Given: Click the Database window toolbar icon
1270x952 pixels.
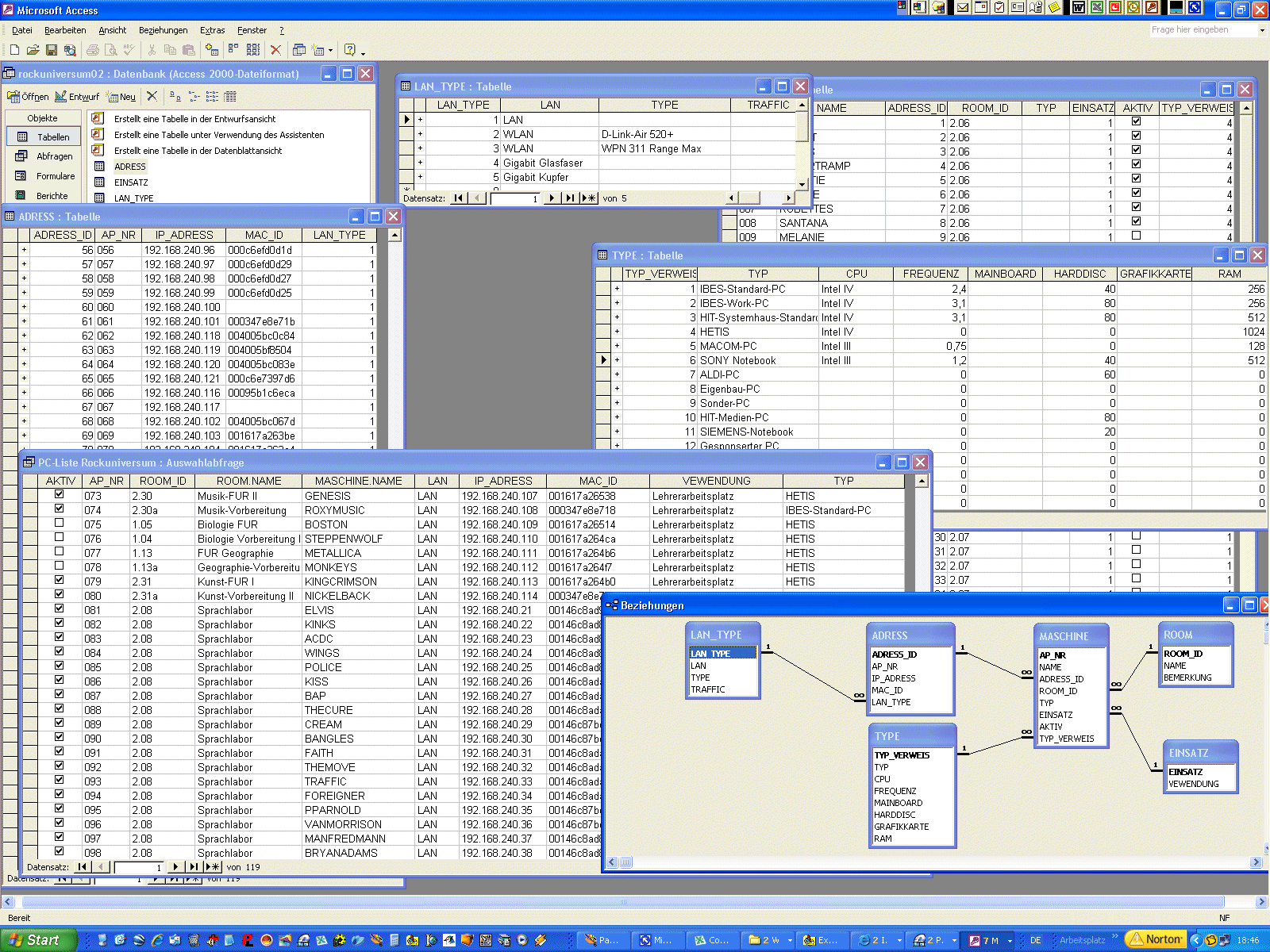Looking at the screenshot, I should click(x=299, y=50).
